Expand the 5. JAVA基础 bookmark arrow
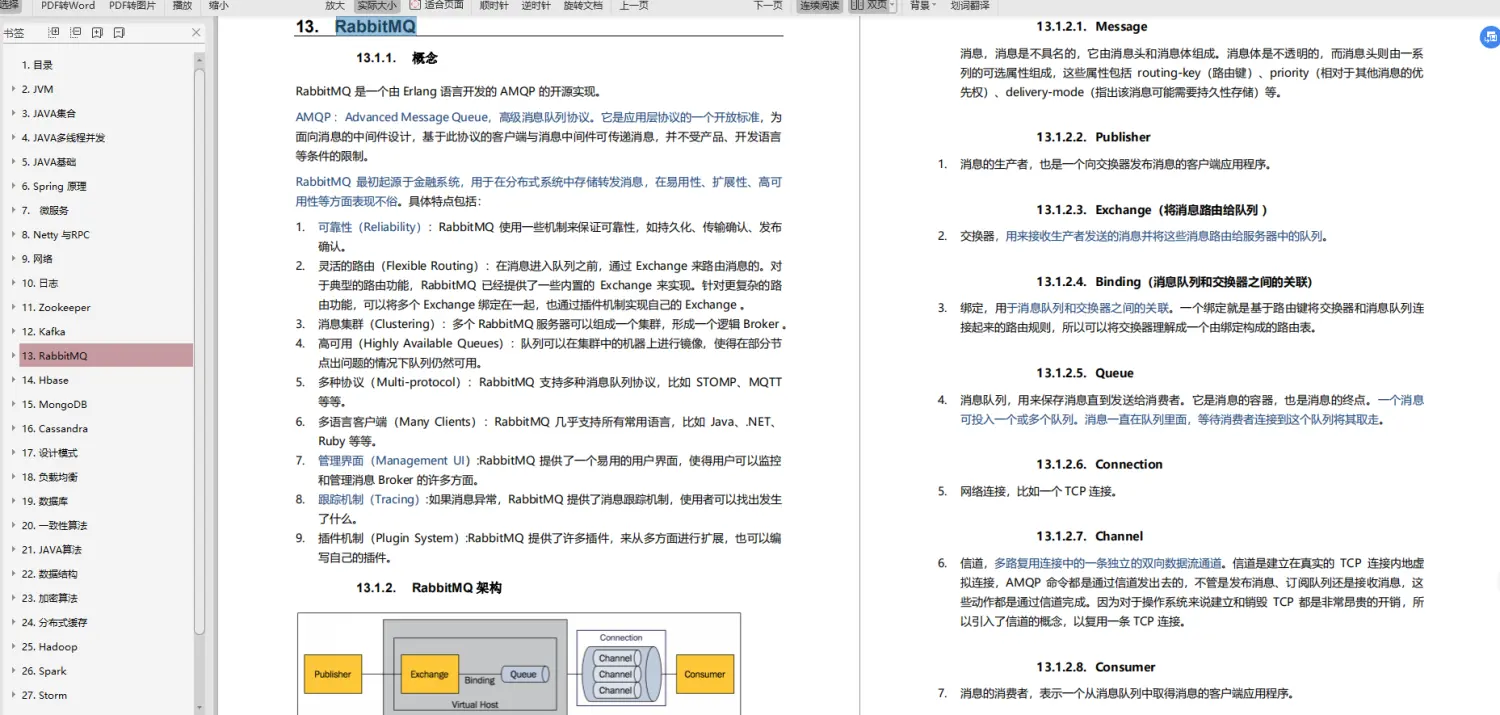 click(x=12, y=162)
